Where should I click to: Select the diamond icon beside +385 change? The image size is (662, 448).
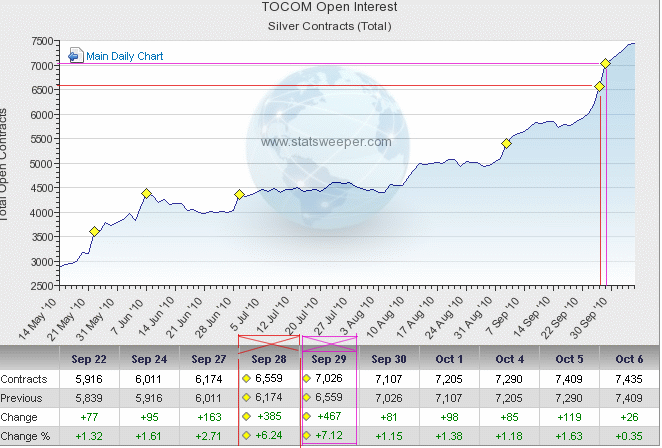(x=246, y=416)
